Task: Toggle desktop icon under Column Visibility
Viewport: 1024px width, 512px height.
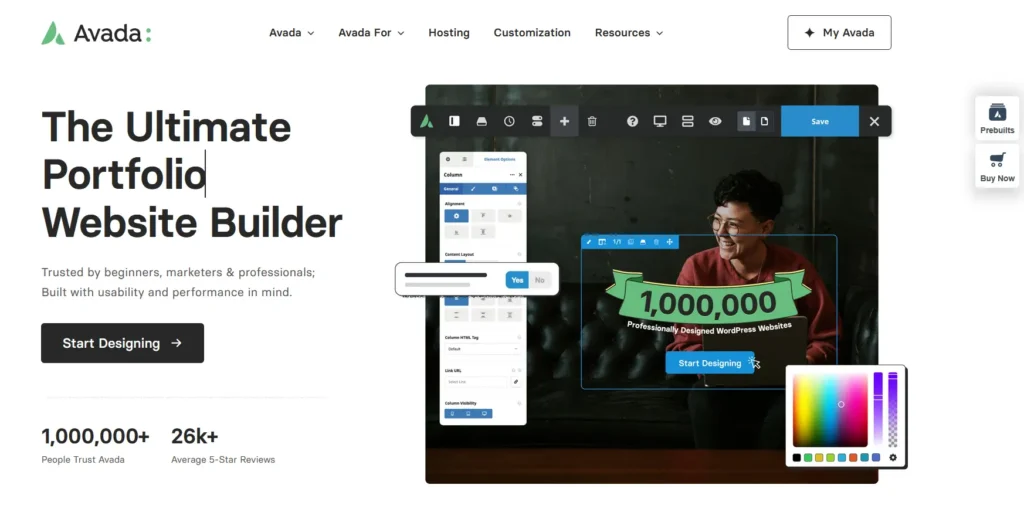Action: (x=484, y=413)
